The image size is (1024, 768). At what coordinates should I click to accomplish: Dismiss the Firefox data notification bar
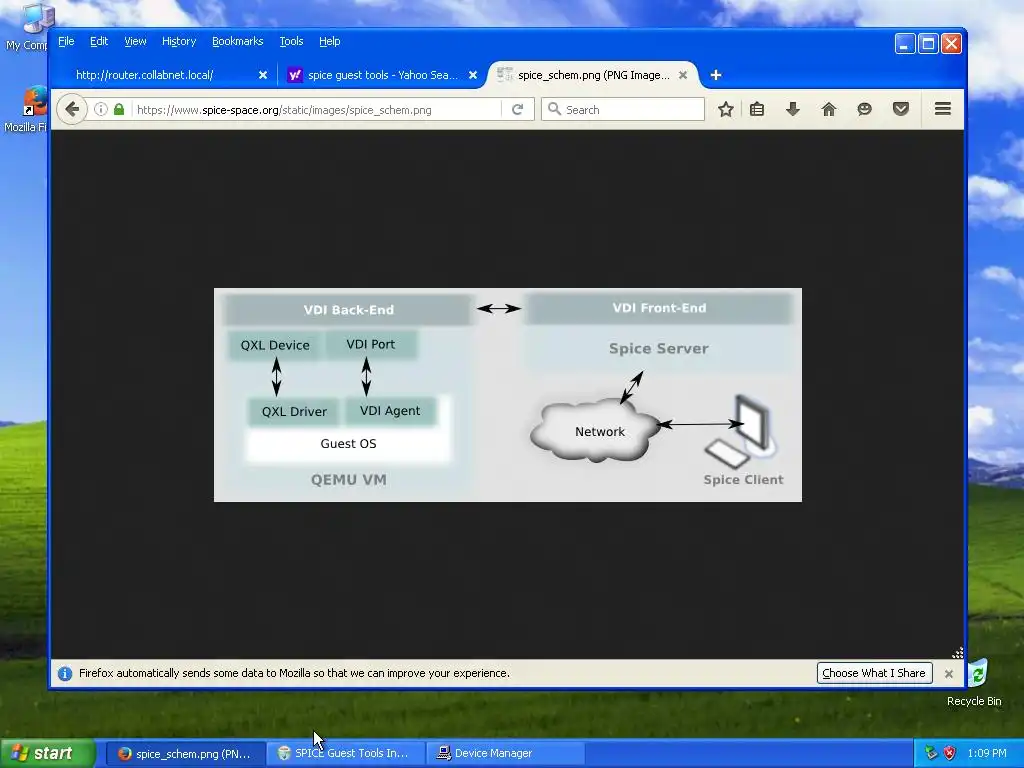(949, 673)
